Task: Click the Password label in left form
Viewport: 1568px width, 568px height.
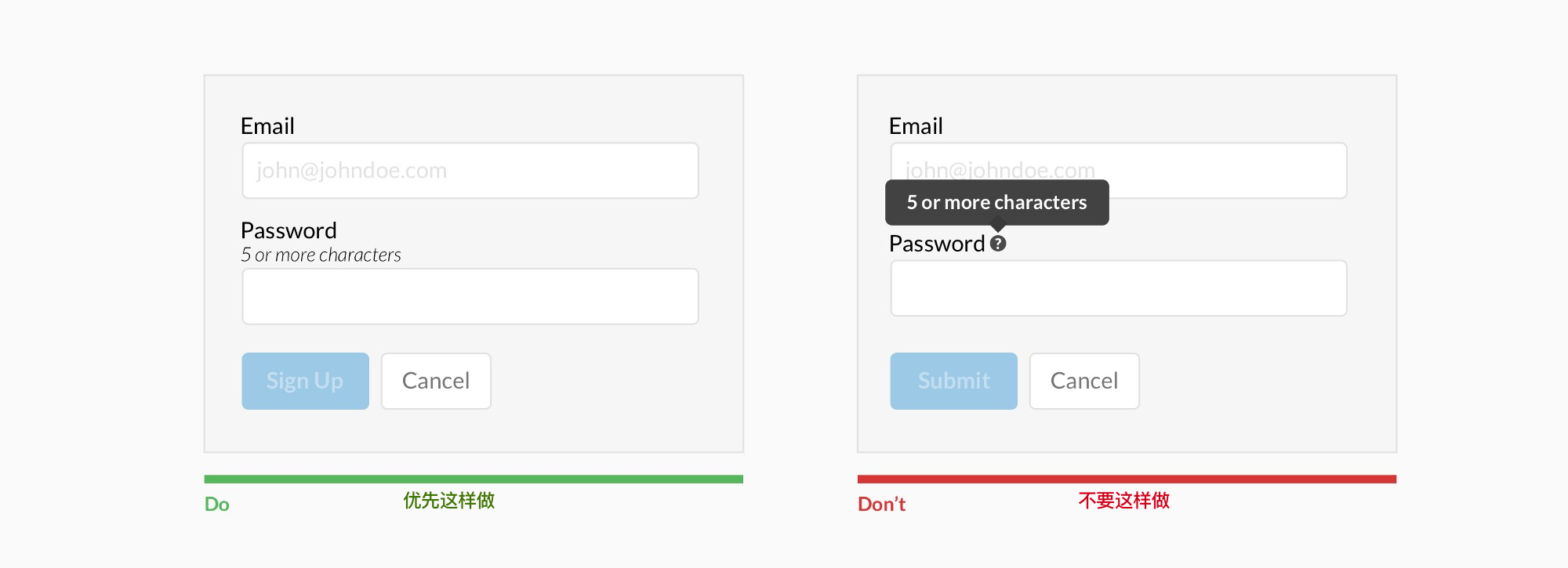Action: pyautogui.click(x=289, y=230)
